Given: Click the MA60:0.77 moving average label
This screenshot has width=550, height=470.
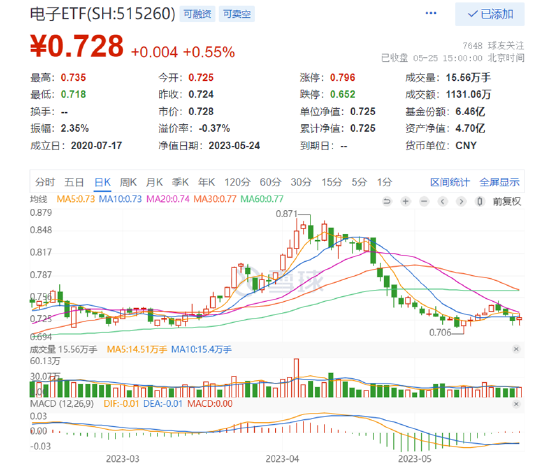Looking at the screenshot, I should click(262, 199).
